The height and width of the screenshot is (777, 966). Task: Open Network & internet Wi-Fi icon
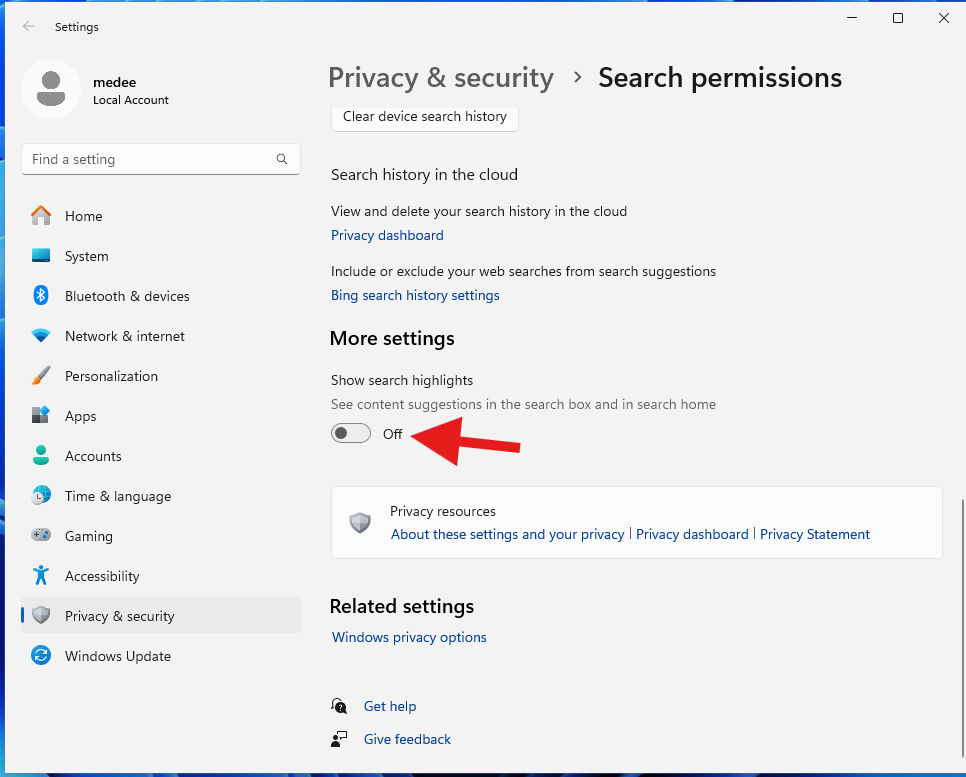(x=41, y=336)
